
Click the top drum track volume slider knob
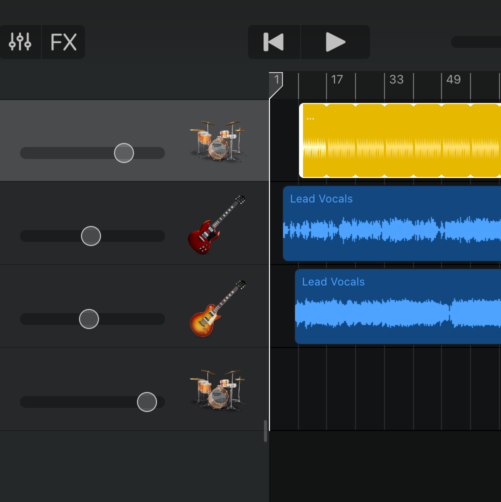tap(124, 153)
